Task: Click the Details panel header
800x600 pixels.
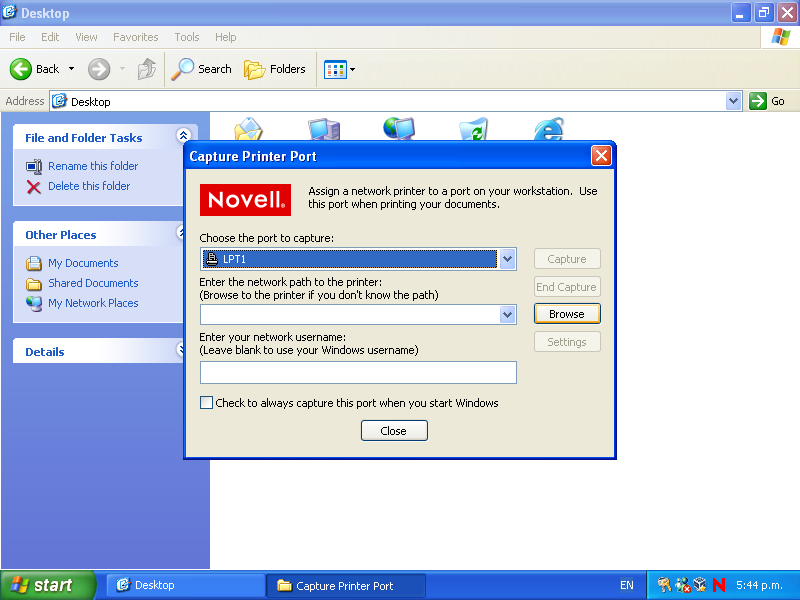Action: [97, 352]
